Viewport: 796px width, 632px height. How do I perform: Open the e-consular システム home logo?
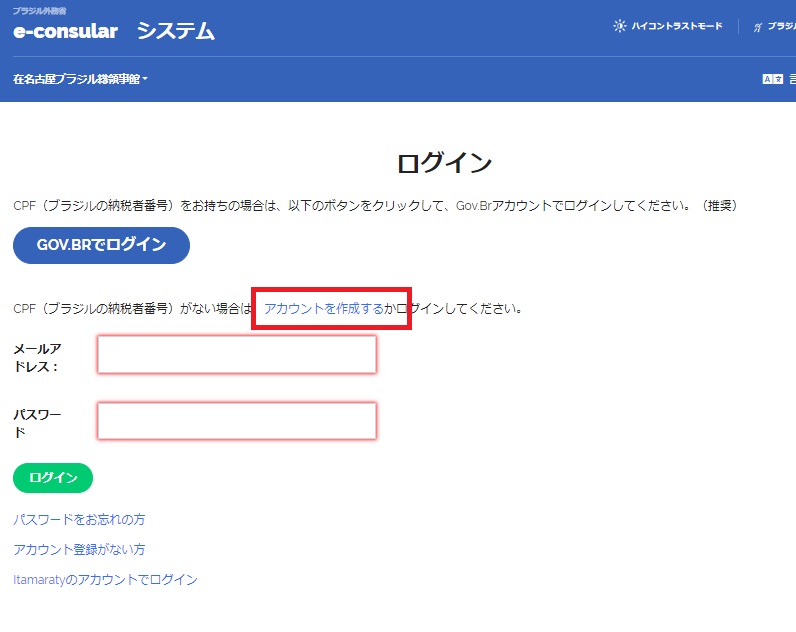(x=114, y=31)
